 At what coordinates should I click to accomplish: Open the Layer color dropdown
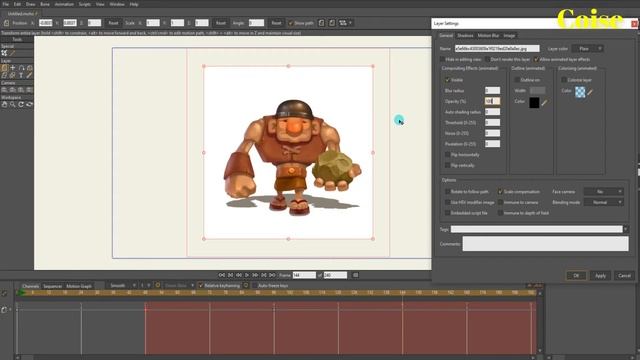coord(587,49)
